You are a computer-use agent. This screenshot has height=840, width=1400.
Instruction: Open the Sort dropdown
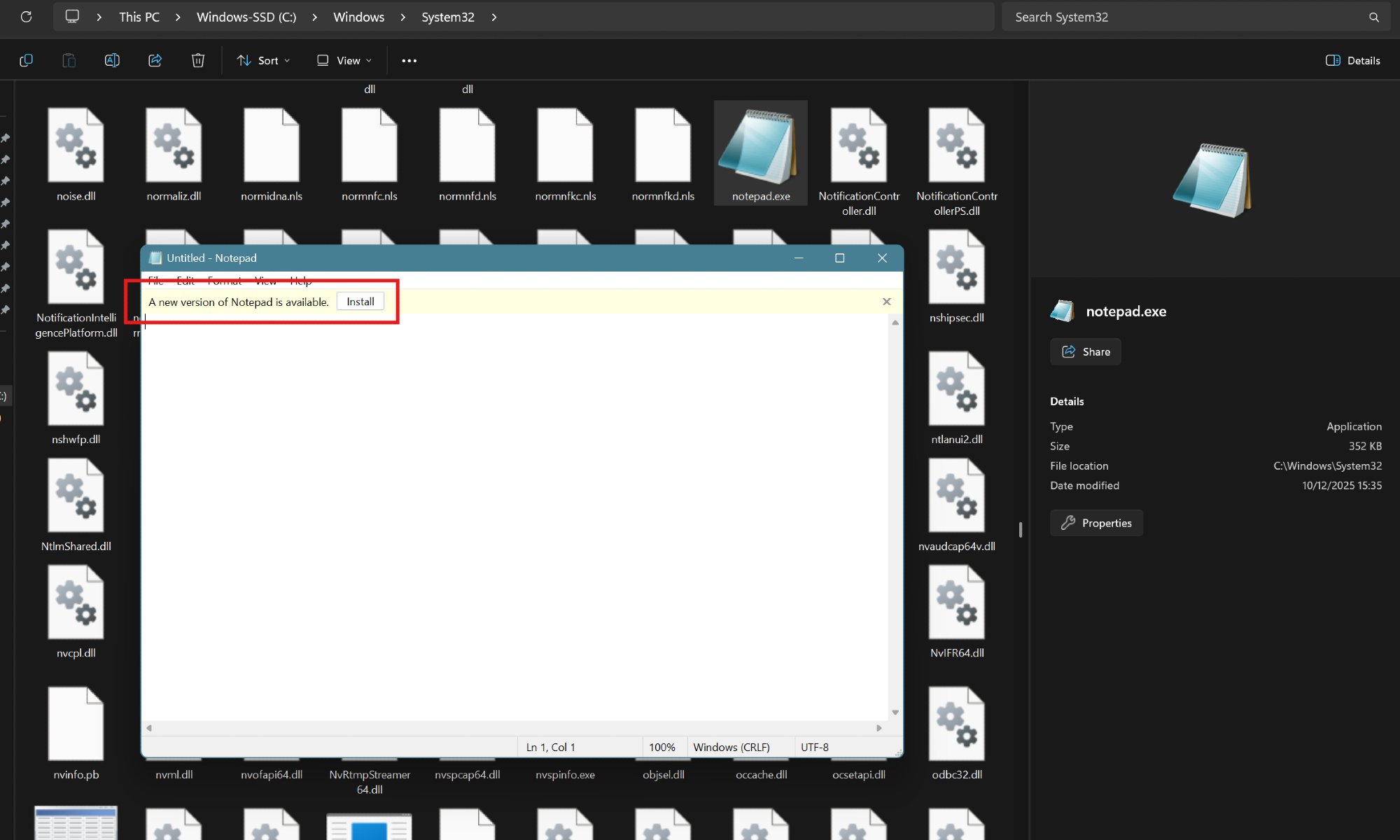pos(263,61)
